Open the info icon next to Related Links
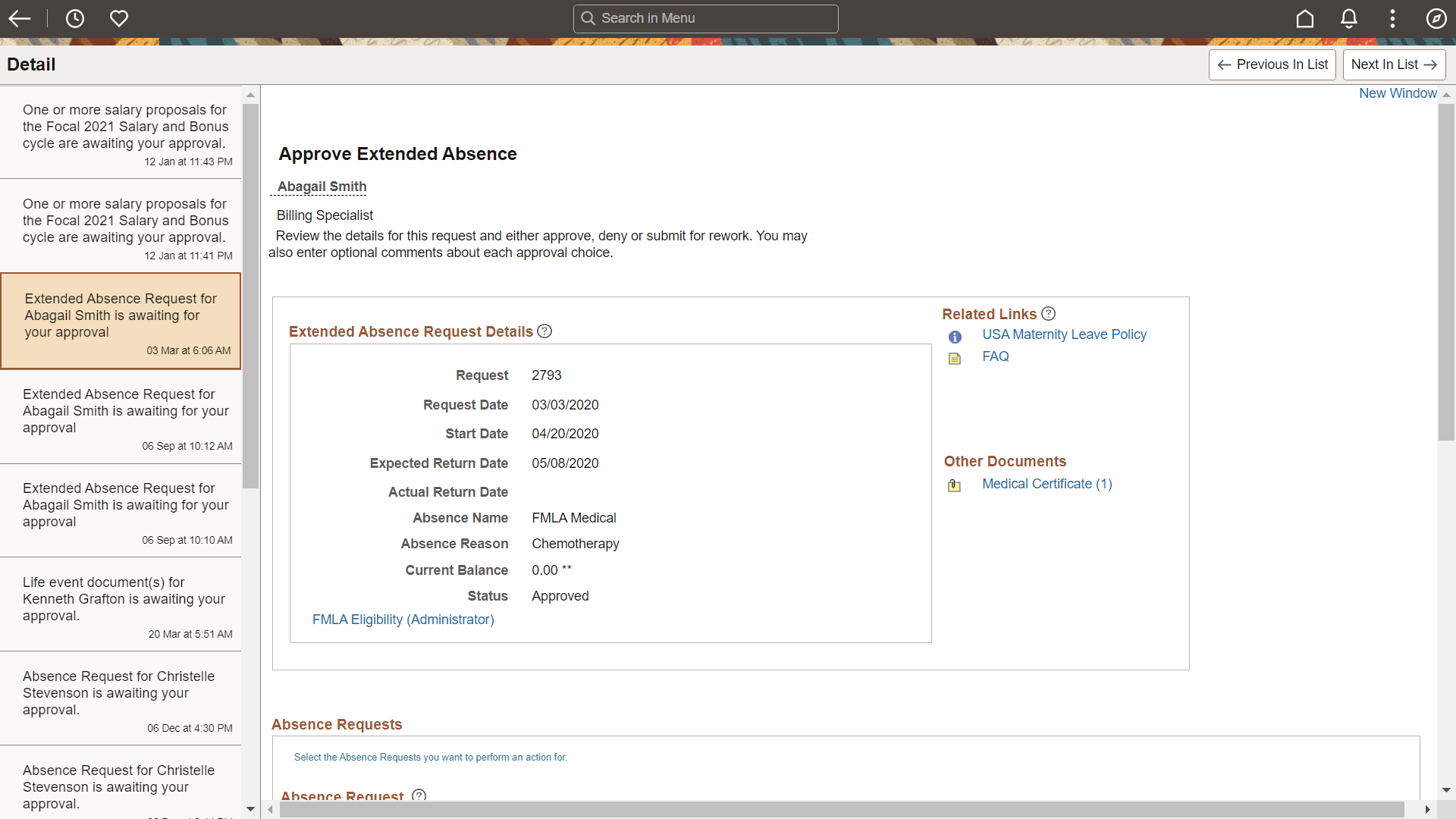Screen dimensions: 1456x819 pyautogui.click(x=1049, y=313)
